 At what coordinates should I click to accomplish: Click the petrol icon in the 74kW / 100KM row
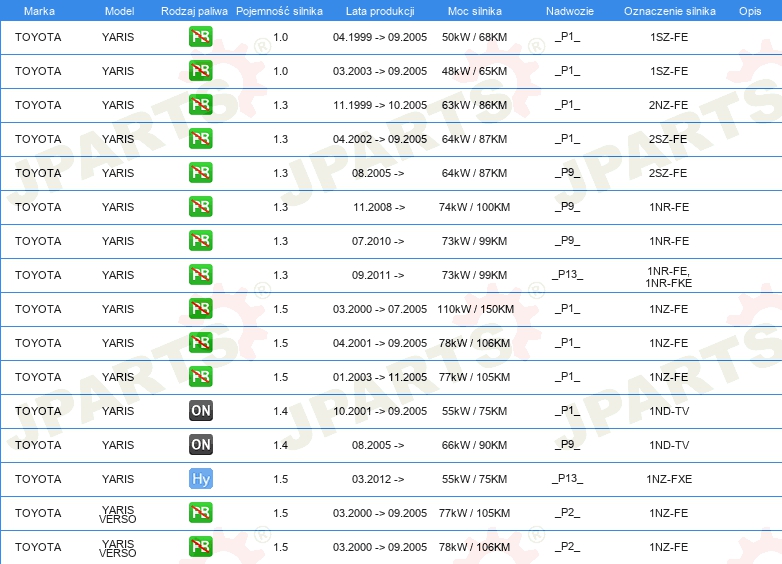[x=200, y=206]
